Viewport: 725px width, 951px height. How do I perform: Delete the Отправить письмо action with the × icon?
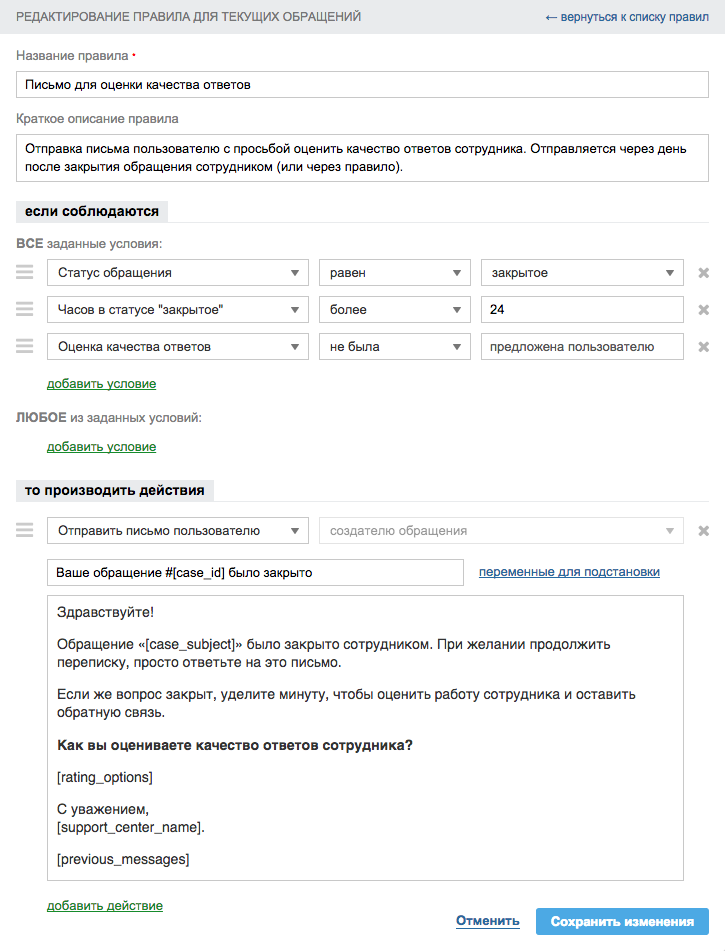pyautogui.click(x=703, y=531)
